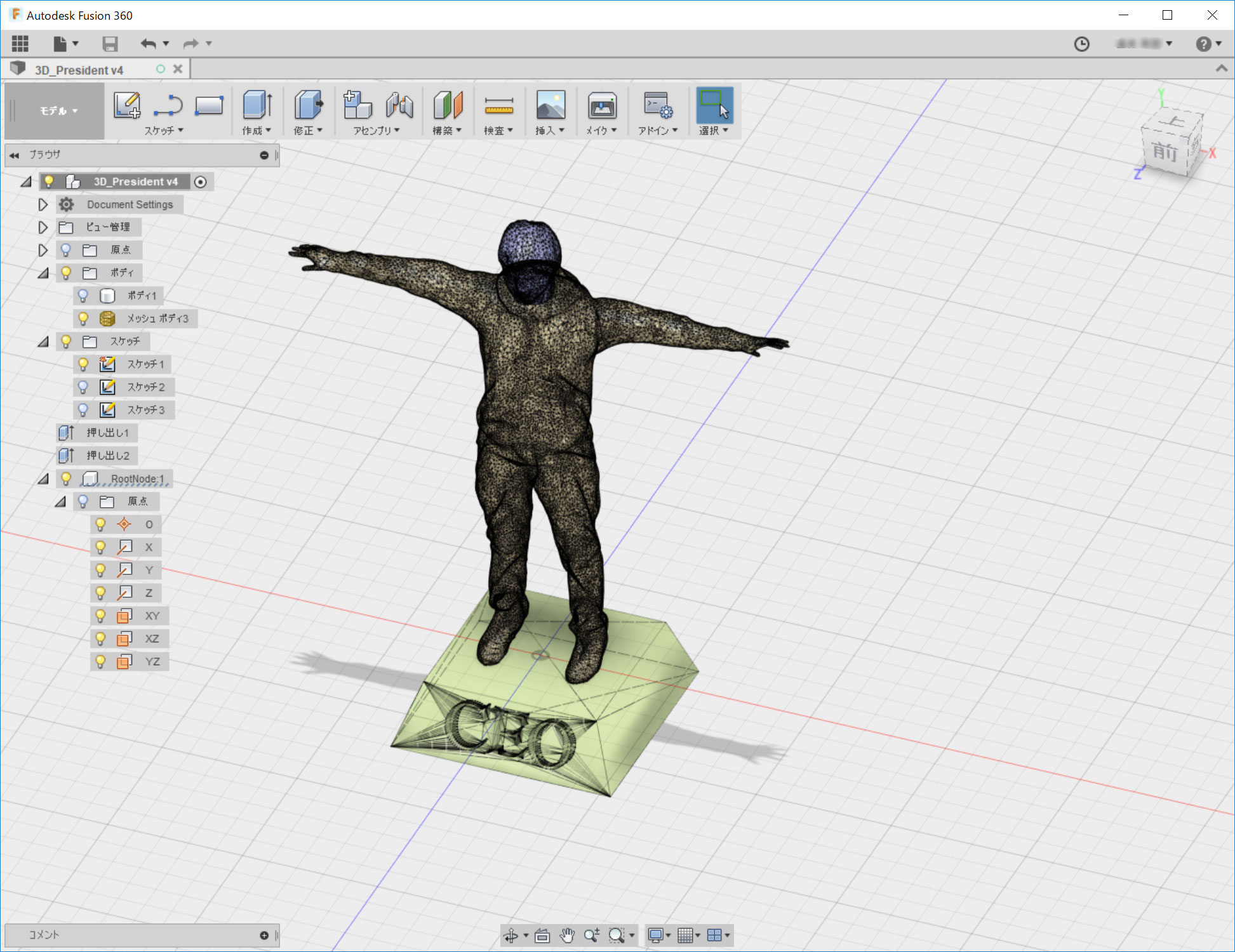The height and width of the screenshot is (952, 1235).
Task: Click the Redo arrow
Action: (190, 44)
